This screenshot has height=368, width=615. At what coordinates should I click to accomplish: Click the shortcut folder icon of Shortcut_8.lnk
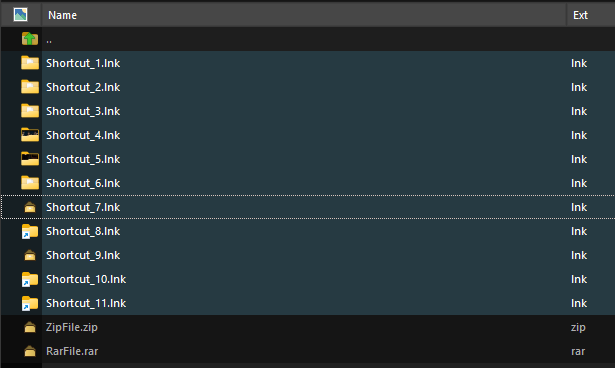pyautogui.click(x=30, y=231)
